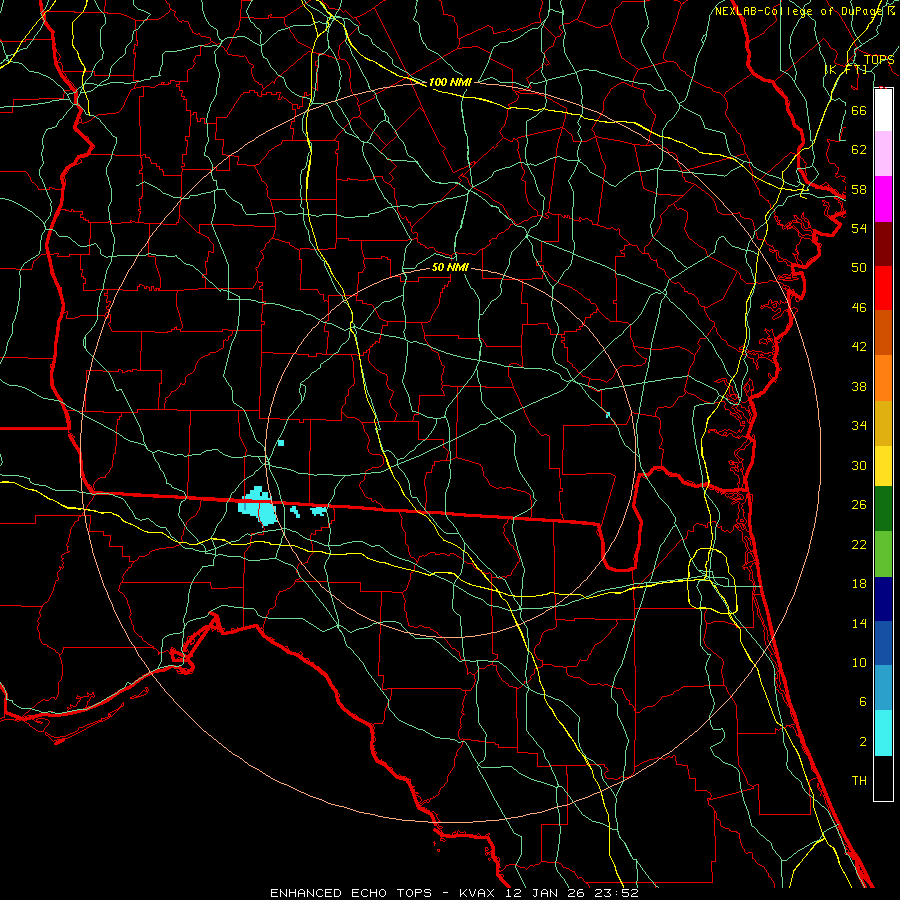Click the "K FT" legend units label
Viewport: 900px width, 900px height.
click(x=847, y=70)
